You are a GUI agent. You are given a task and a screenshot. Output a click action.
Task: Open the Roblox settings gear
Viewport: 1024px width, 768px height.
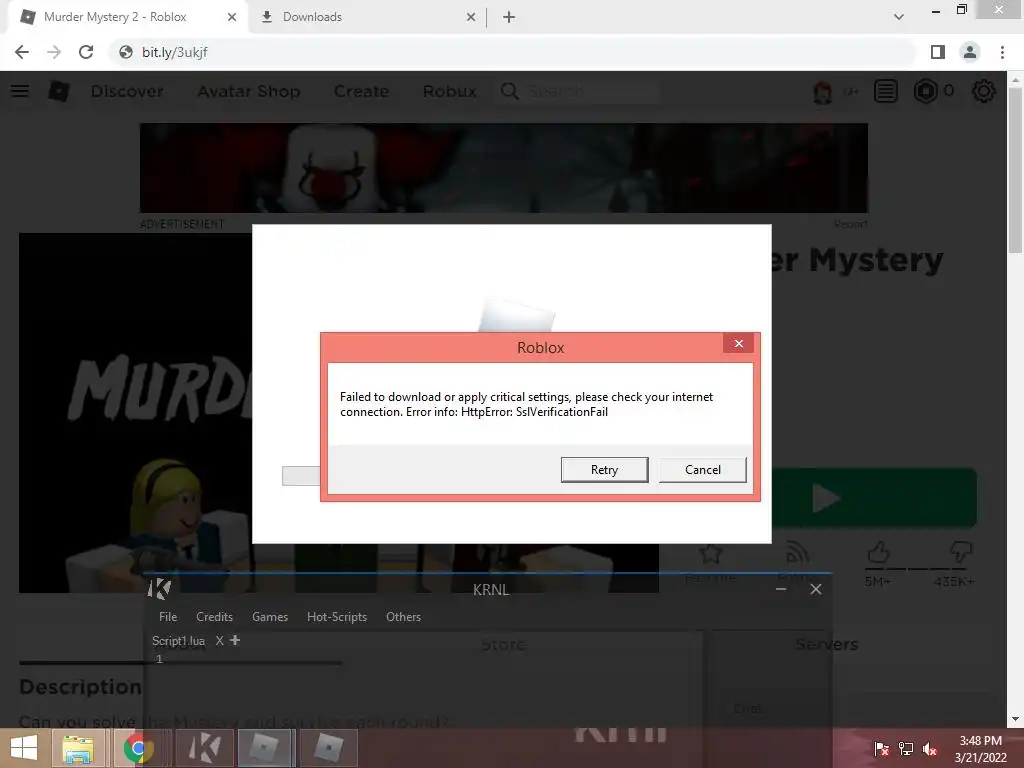coord(984,91)
